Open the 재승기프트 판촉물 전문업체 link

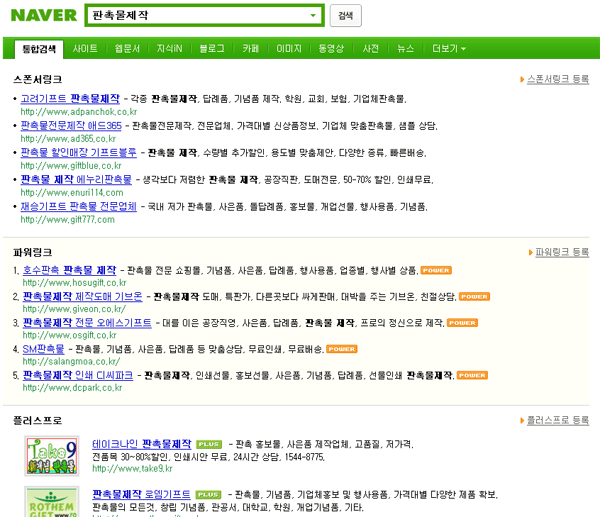[78, 207]
